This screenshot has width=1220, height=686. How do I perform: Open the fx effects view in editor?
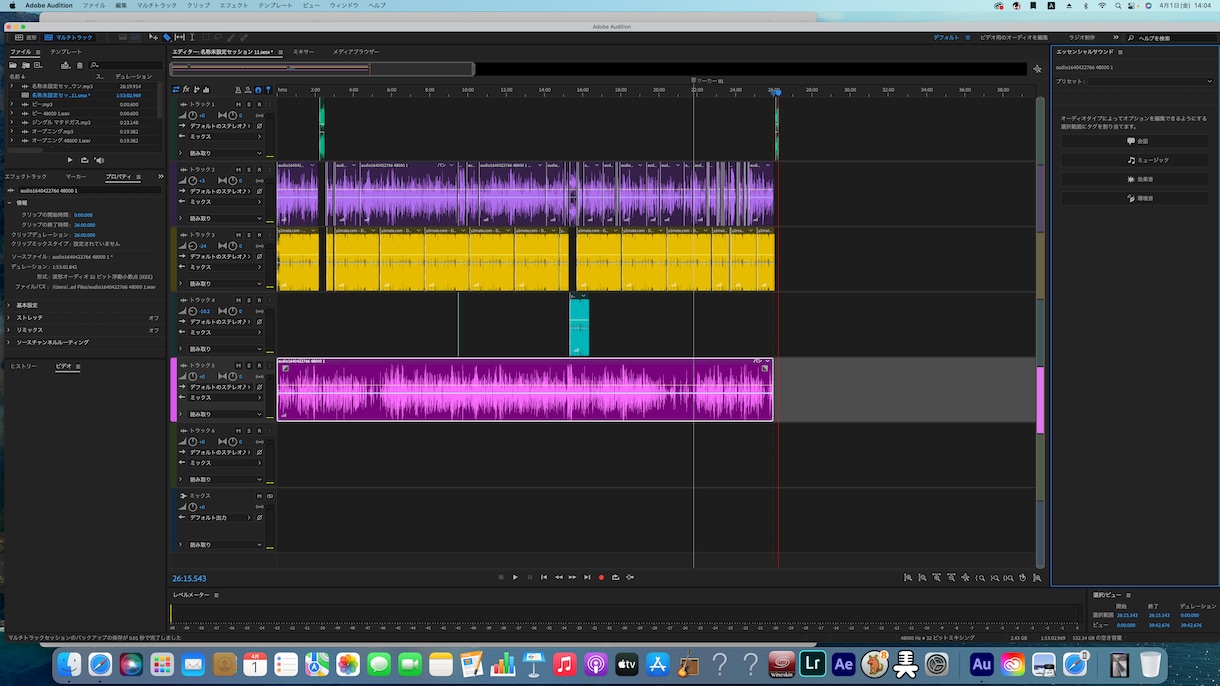(186, 90)
